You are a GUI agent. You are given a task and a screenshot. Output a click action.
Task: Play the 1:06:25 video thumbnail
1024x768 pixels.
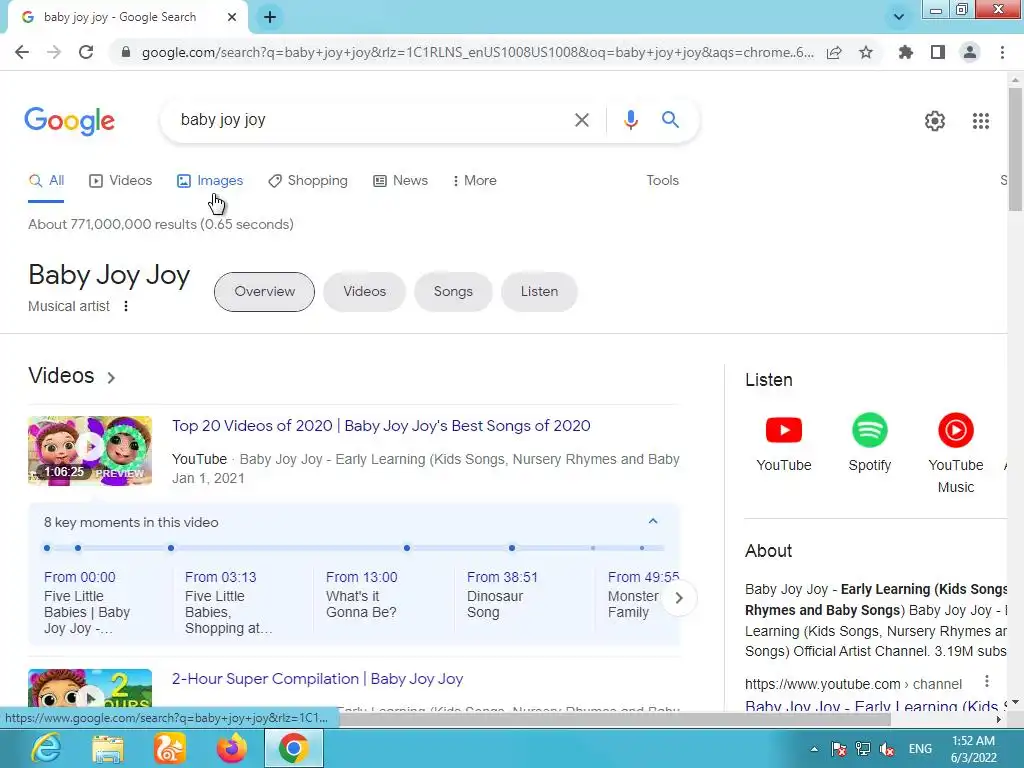click(90, 451)
